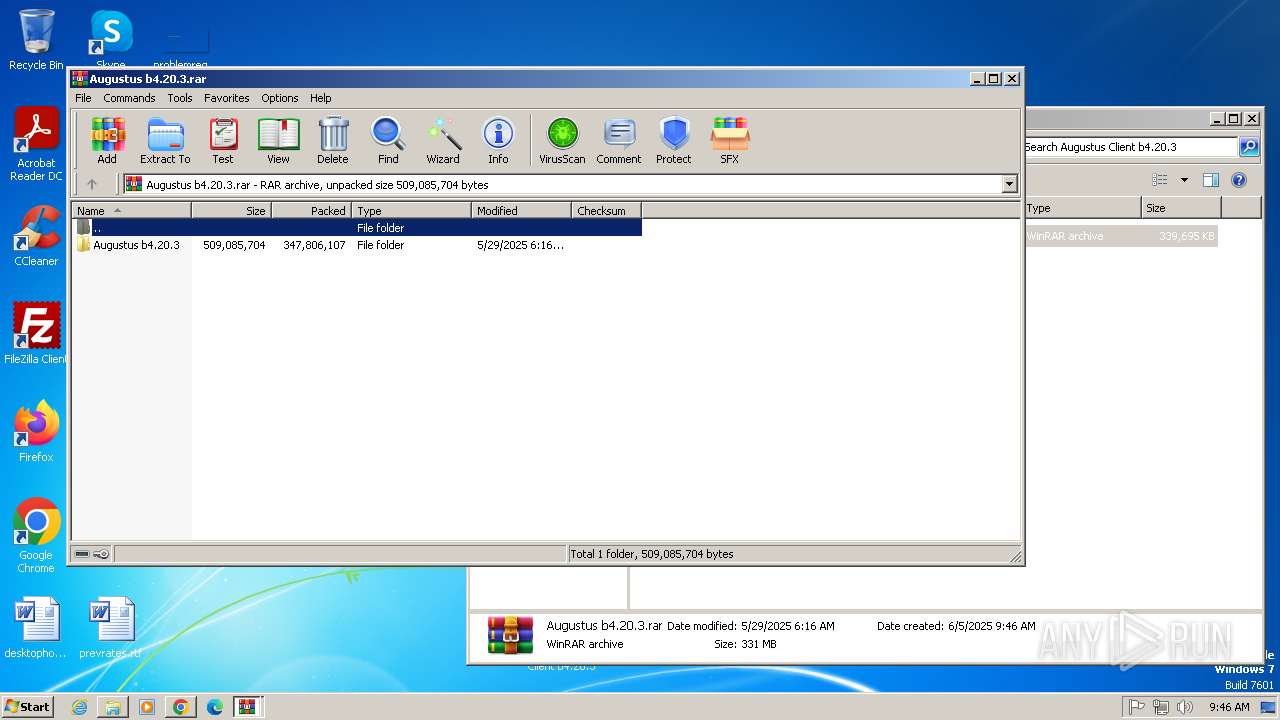This screenshot has width=1280, height=720.
Task: Sort by Packed column header
Action: click(311, 210)
